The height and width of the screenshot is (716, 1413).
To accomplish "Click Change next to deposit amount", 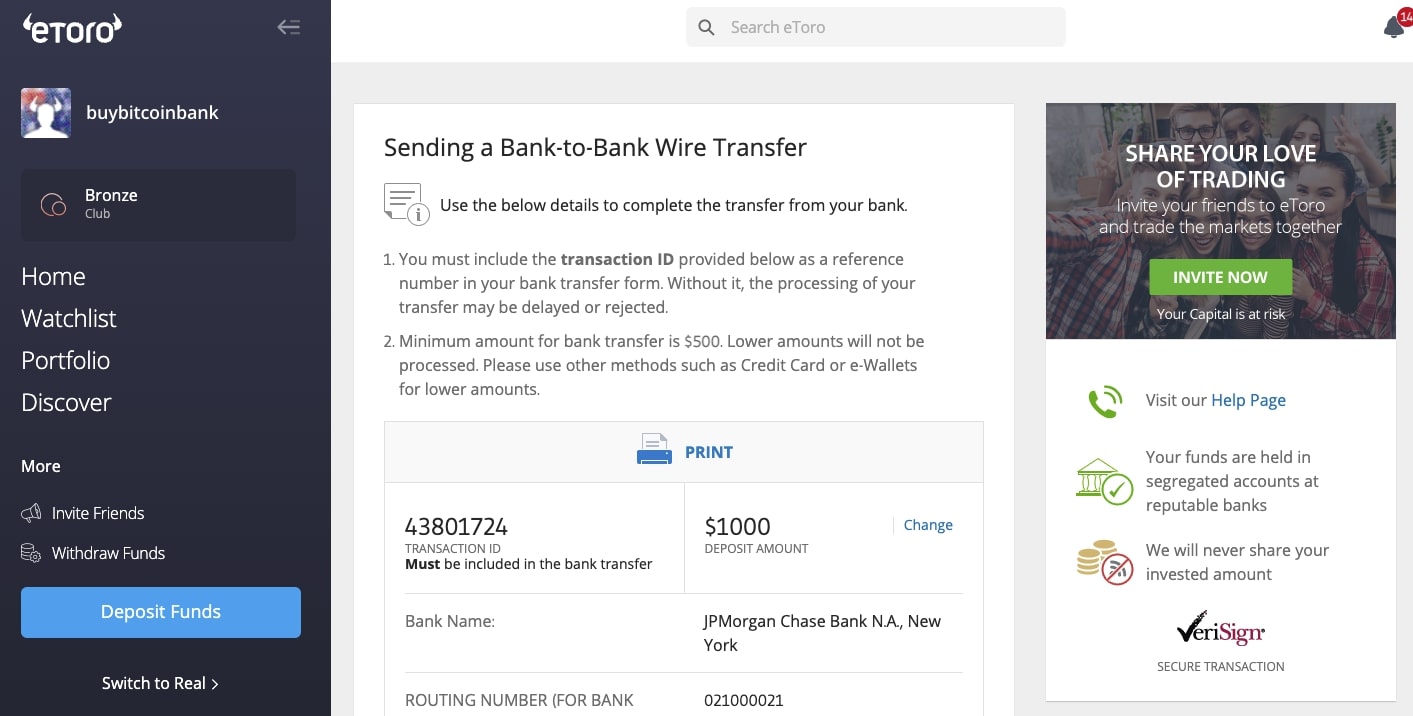I will click(x=928, y=525).
